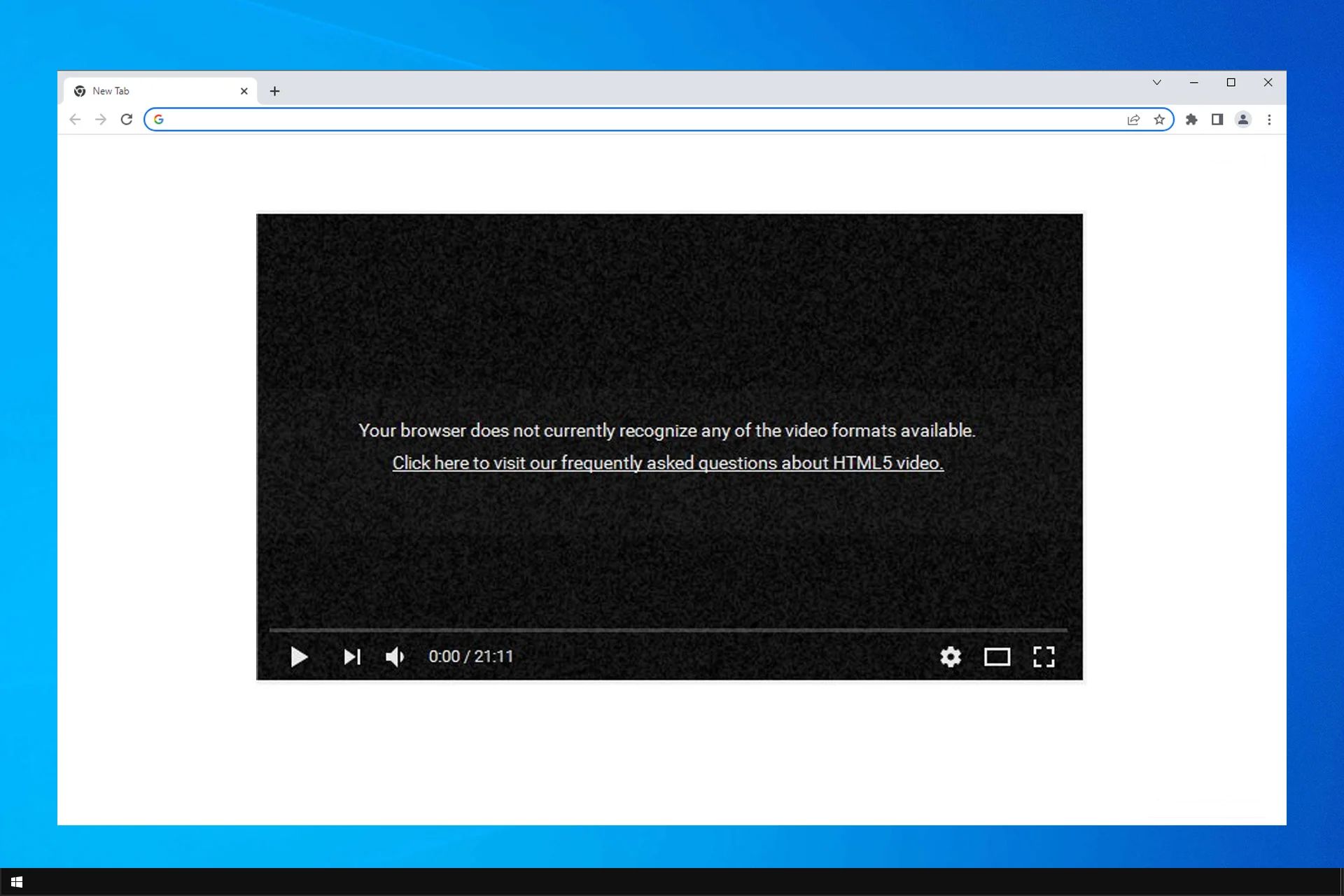Click the profile avatar icon

tap(1242, 120)
